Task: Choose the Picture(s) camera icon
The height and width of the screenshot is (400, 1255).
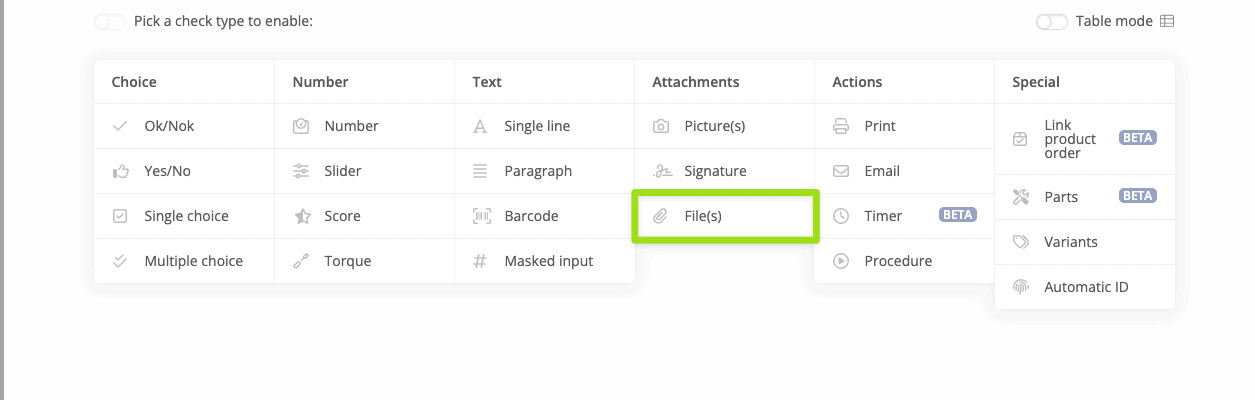Action: coord(661,126)
